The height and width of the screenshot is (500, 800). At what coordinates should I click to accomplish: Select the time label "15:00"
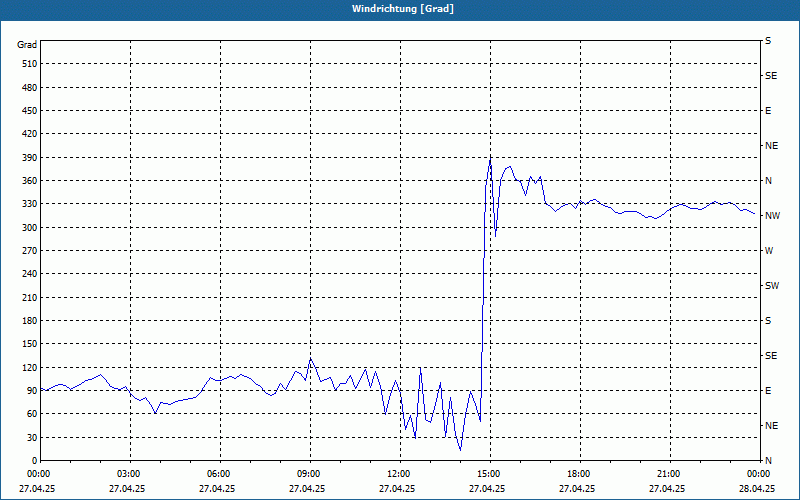(x=487, y=474)
